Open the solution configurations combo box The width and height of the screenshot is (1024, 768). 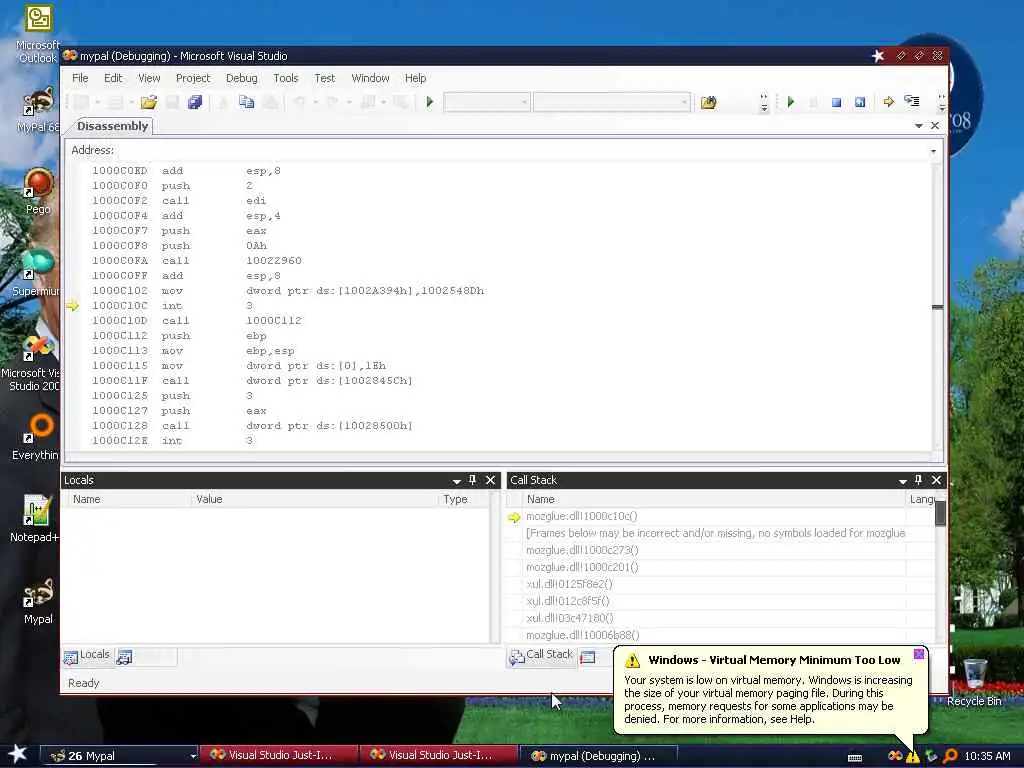[x=487, y=102]
